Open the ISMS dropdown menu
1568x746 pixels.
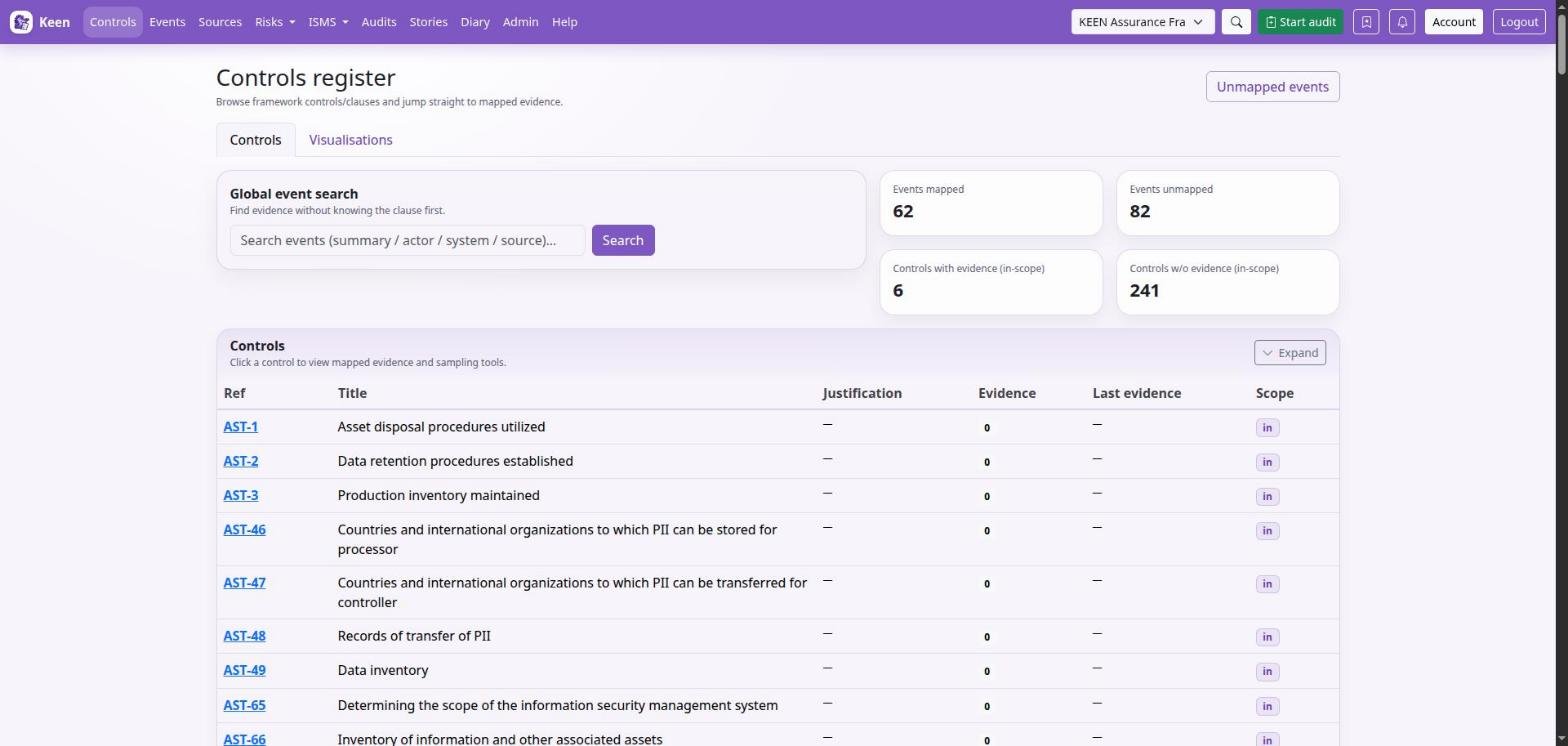click(x=328, y=22)
